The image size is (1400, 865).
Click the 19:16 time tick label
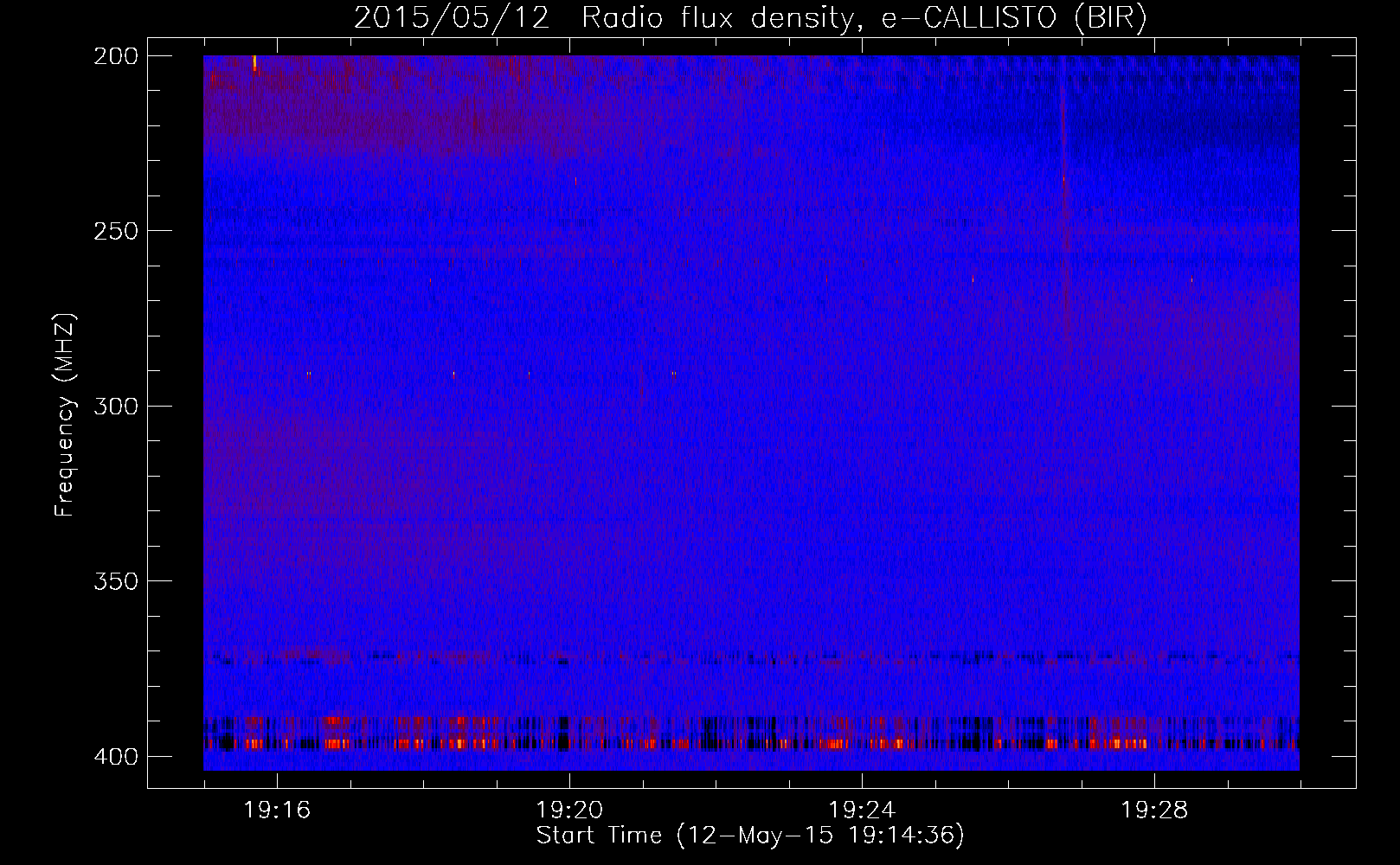(277, 810)
